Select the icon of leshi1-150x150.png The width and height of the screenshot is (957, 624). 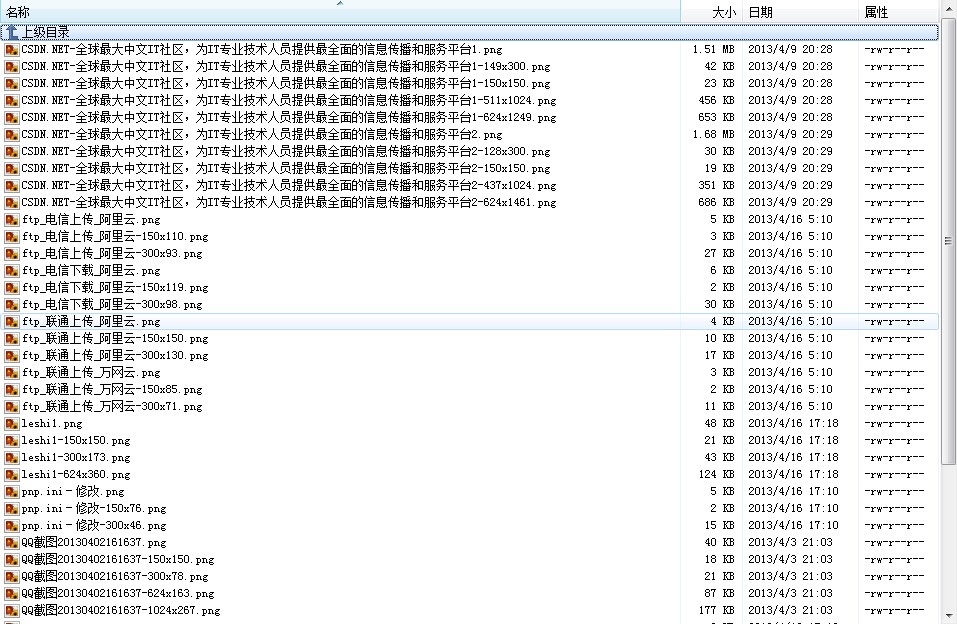(x=12, y=441)
